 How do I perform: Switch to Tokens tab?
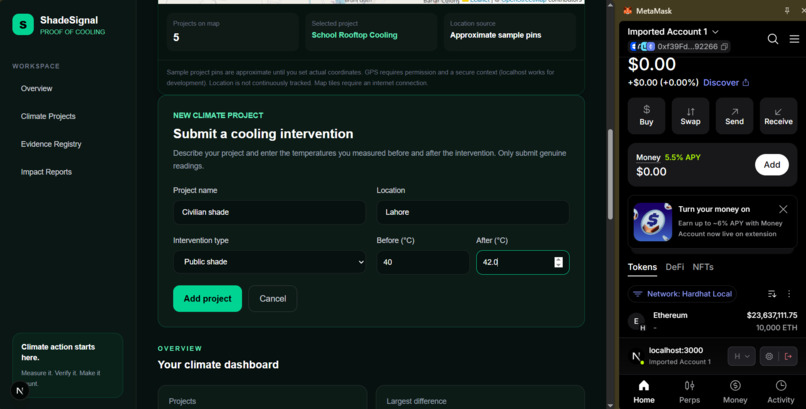(x=642, y=267)
